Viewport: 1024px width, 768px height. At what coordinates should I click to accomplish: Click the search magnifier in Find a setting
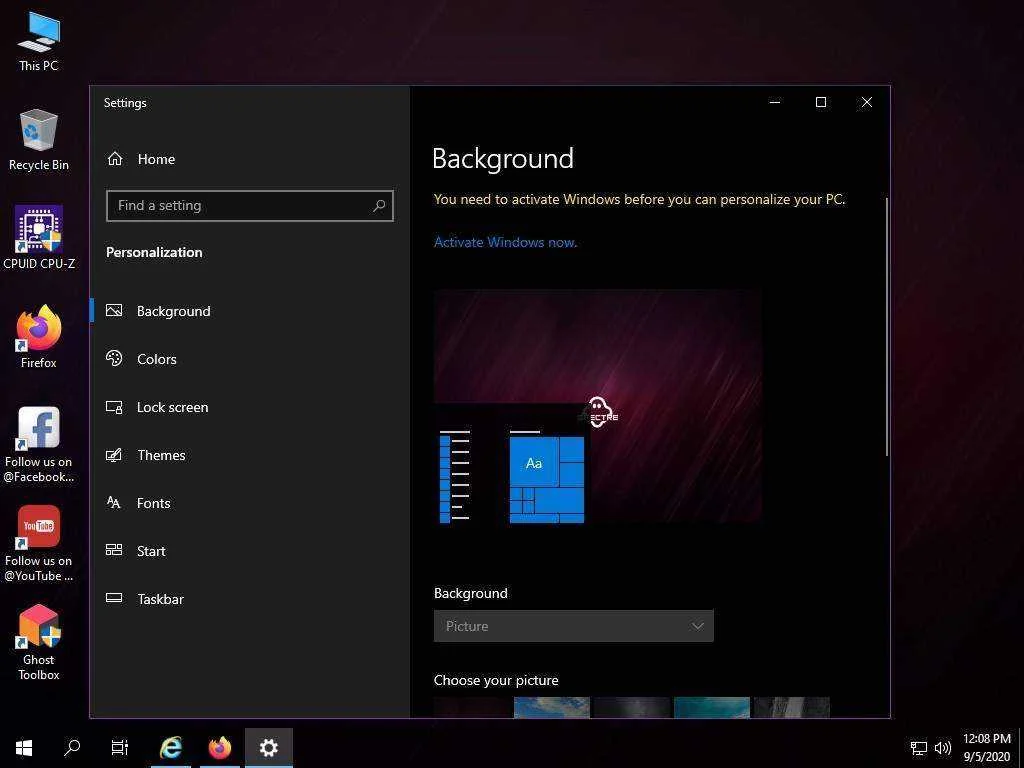379,206
